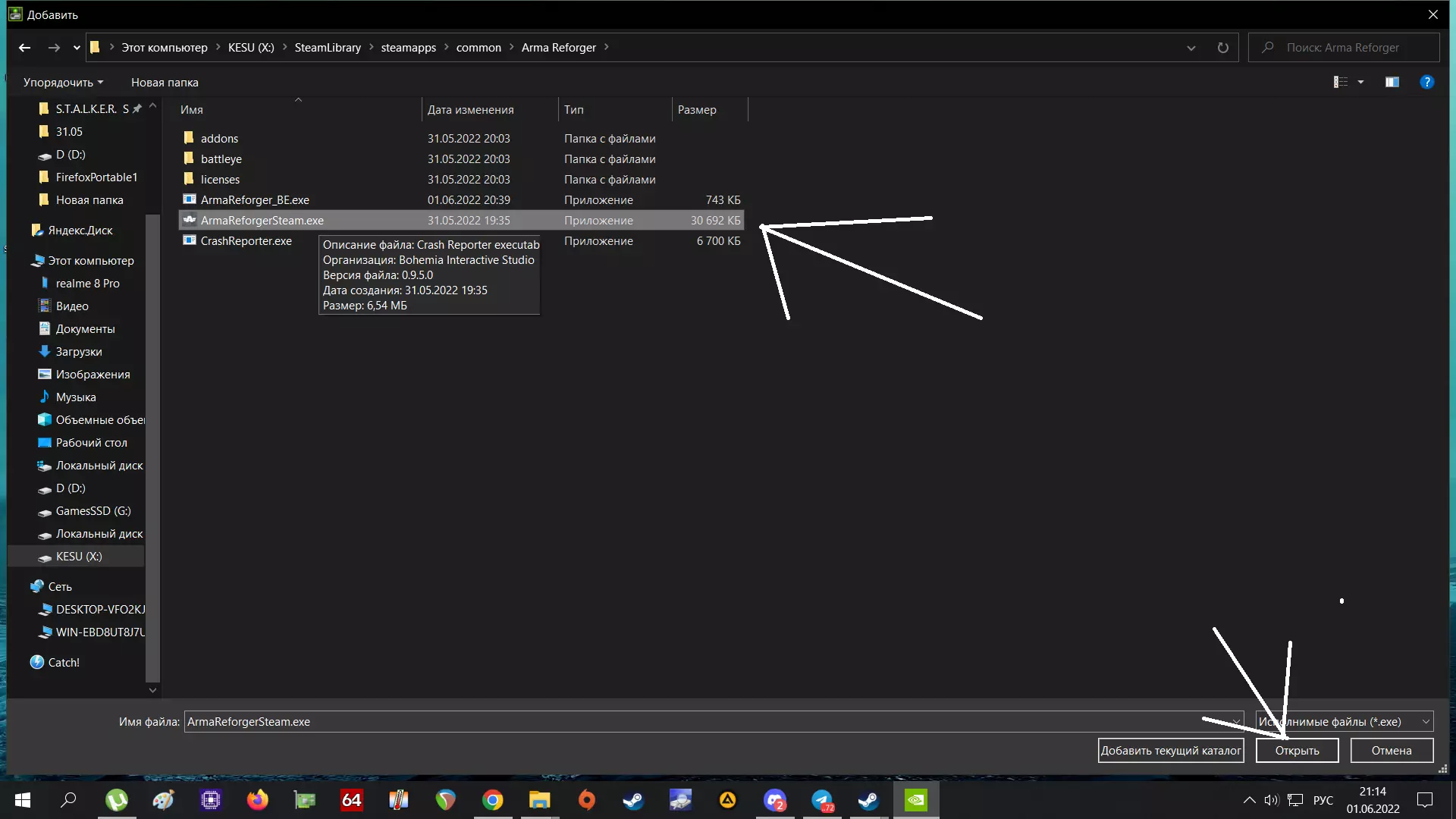Image resolution: width=1456 pixels, height=819 pixels.
Task: Click the back navigation arrow
Action: (x=24, y=47)
